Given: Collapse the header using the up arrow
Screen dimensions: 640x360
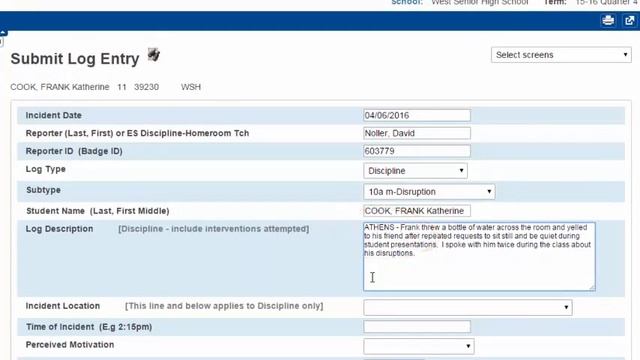Looking at the screenshot, I should point(3,32).
